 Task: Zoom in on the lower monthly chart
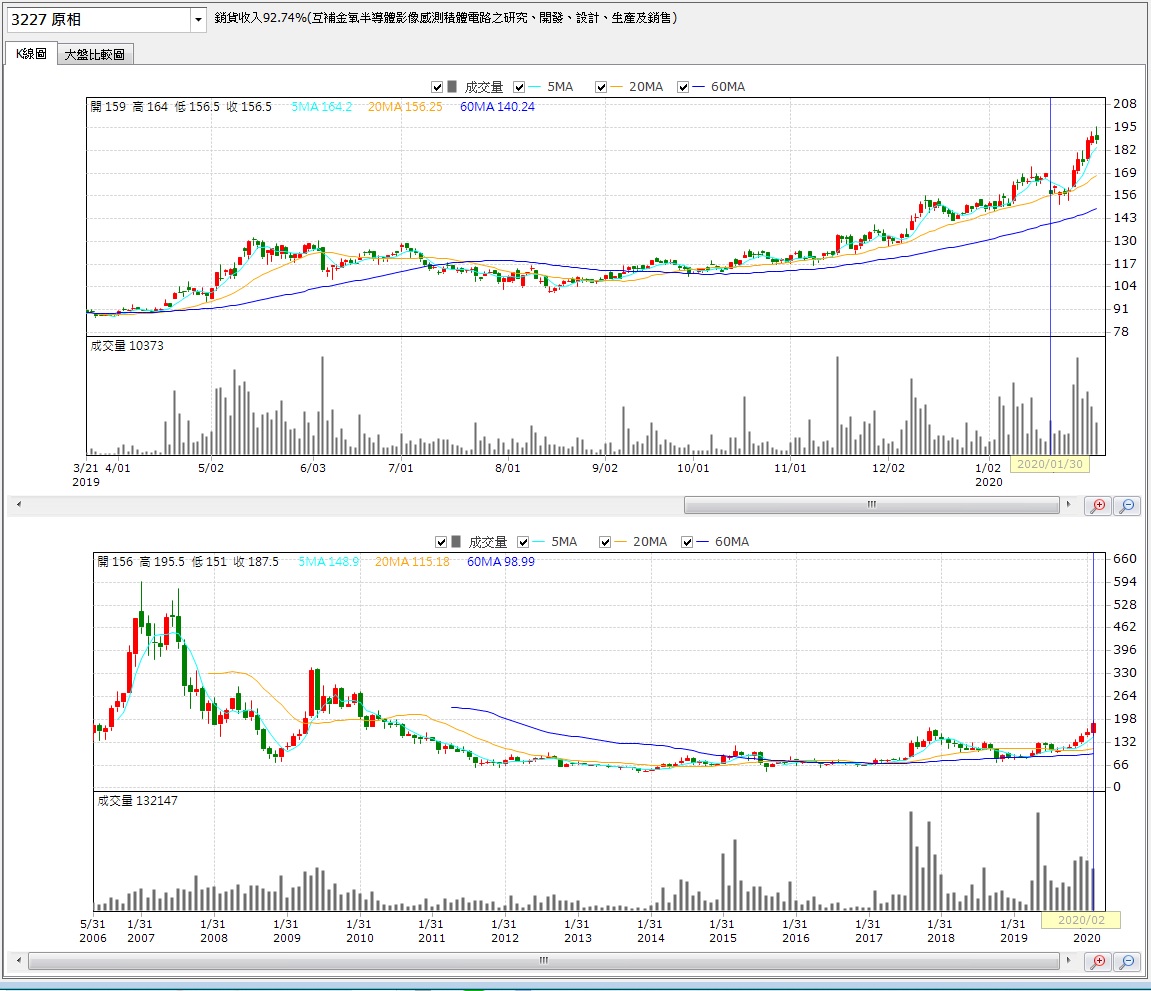(x=1098, y=961)
